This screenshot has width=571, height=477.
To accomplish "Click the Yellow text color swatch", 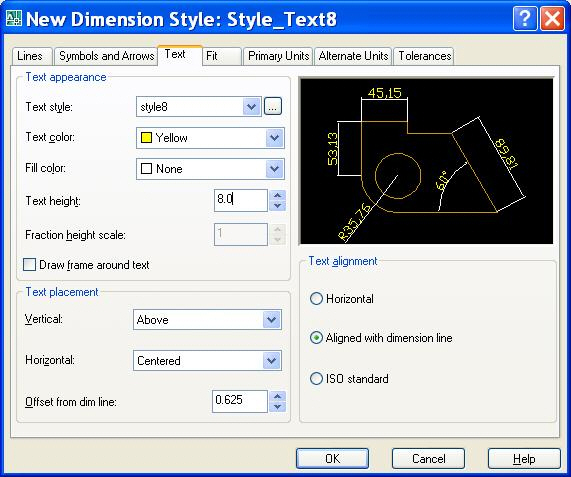I will (x=146, y=138).
